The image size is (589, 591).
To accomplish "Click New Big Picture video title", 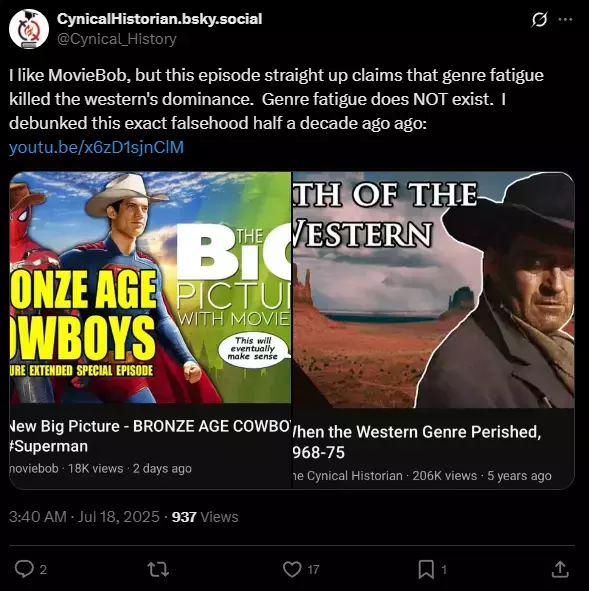I will 150,436.
